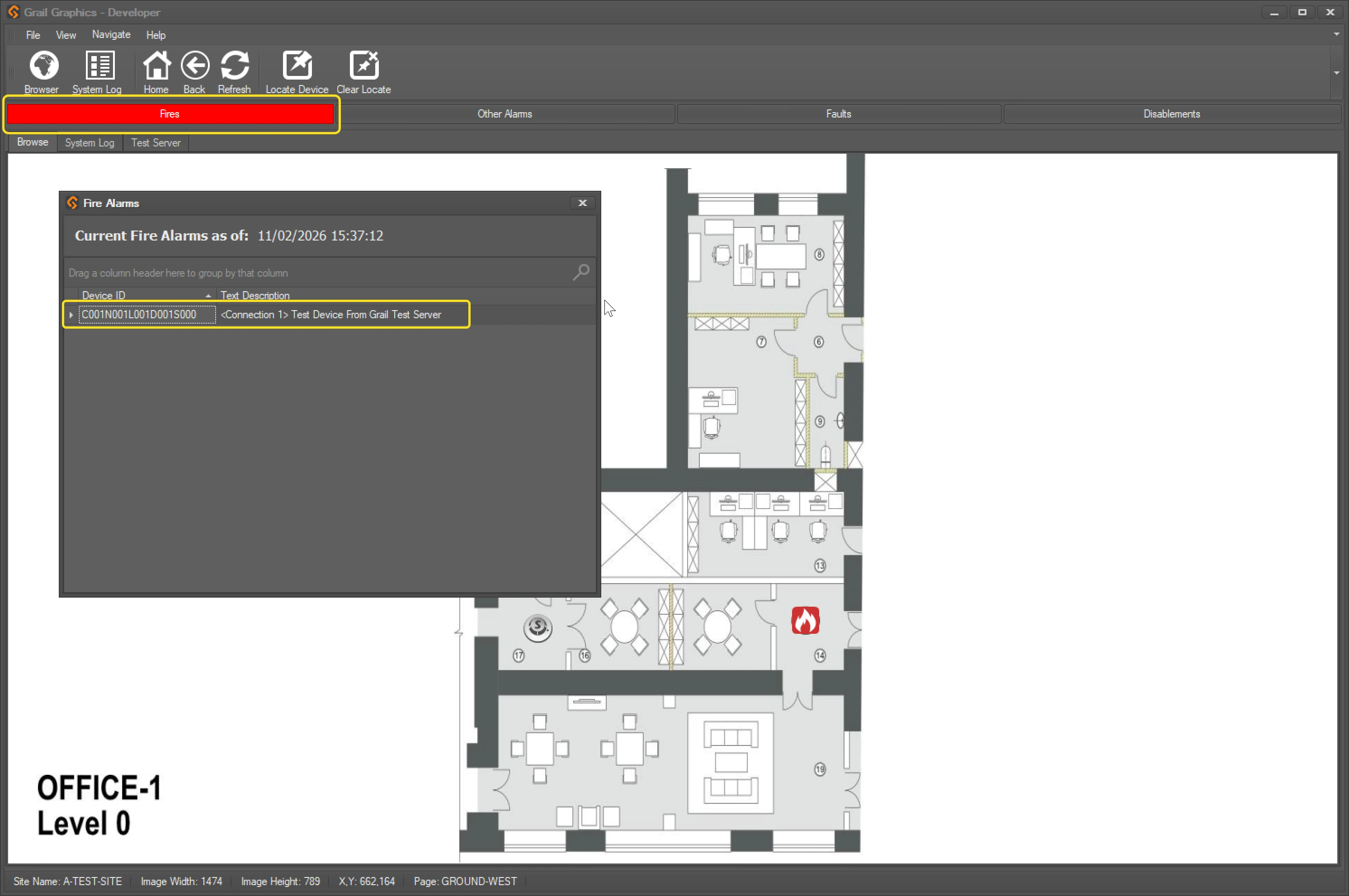Open the File menu
The image size is (1349, 896).
click(33, 35)
